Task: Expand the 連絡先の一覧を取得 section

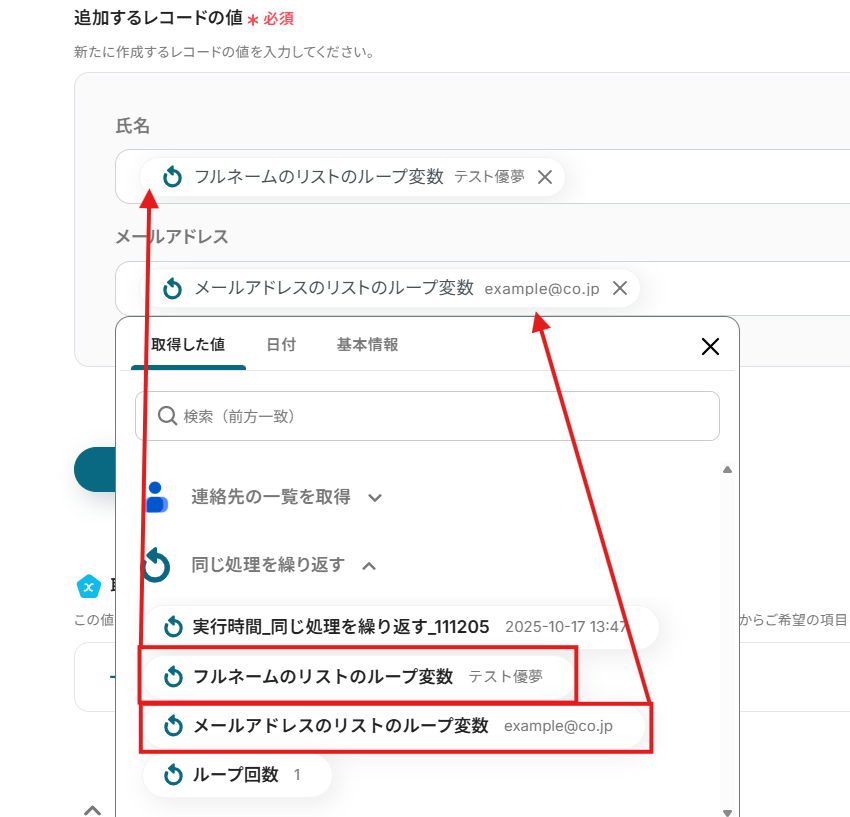Action: (x=375, y=497)
